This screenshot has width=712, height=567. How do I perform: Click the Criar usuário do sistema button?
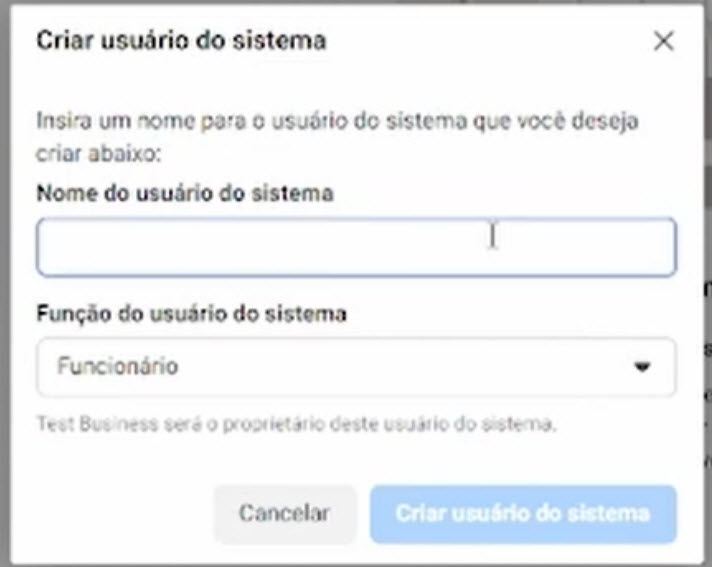[x=523, y=514]
